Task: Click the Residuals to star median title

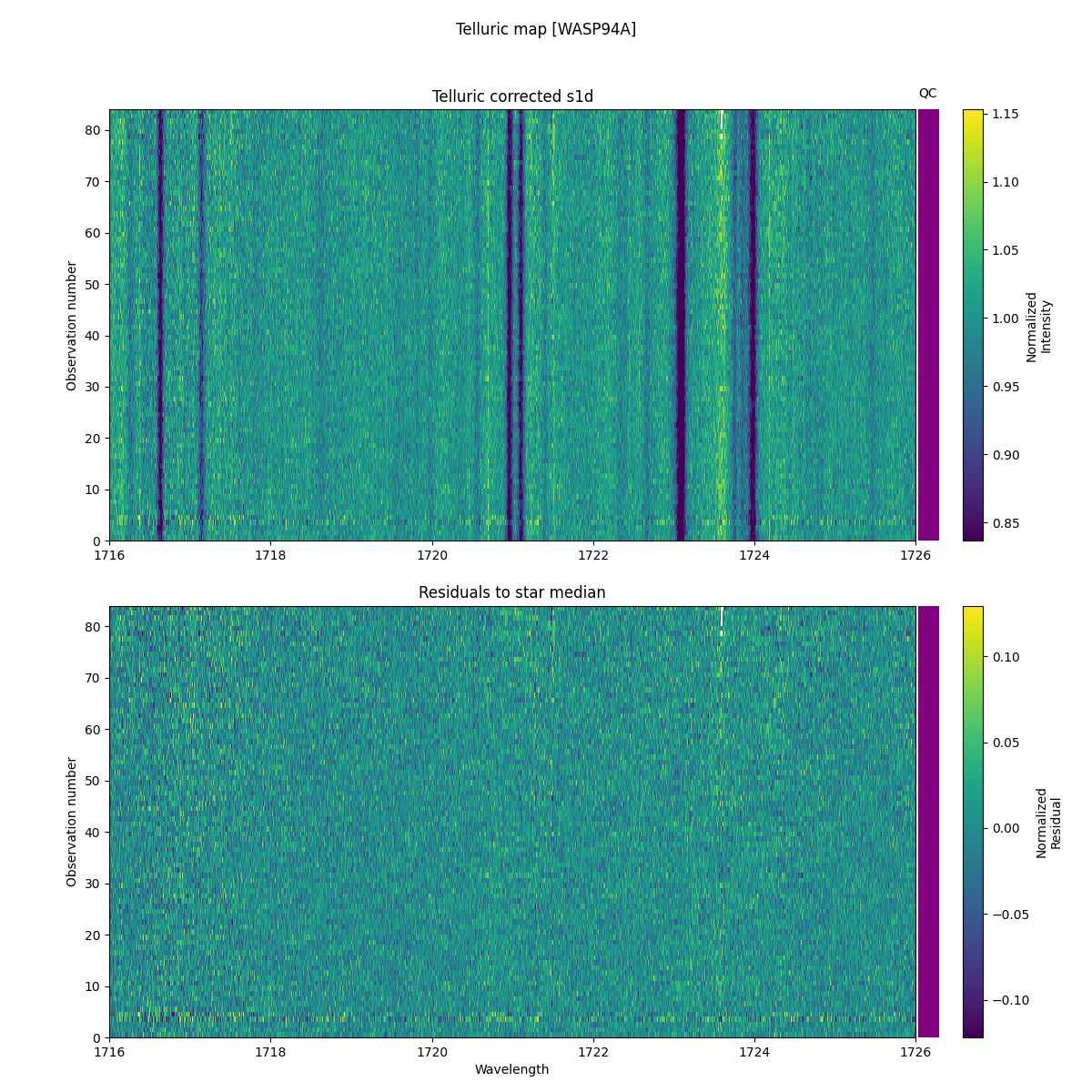Action: pos(512,592)
